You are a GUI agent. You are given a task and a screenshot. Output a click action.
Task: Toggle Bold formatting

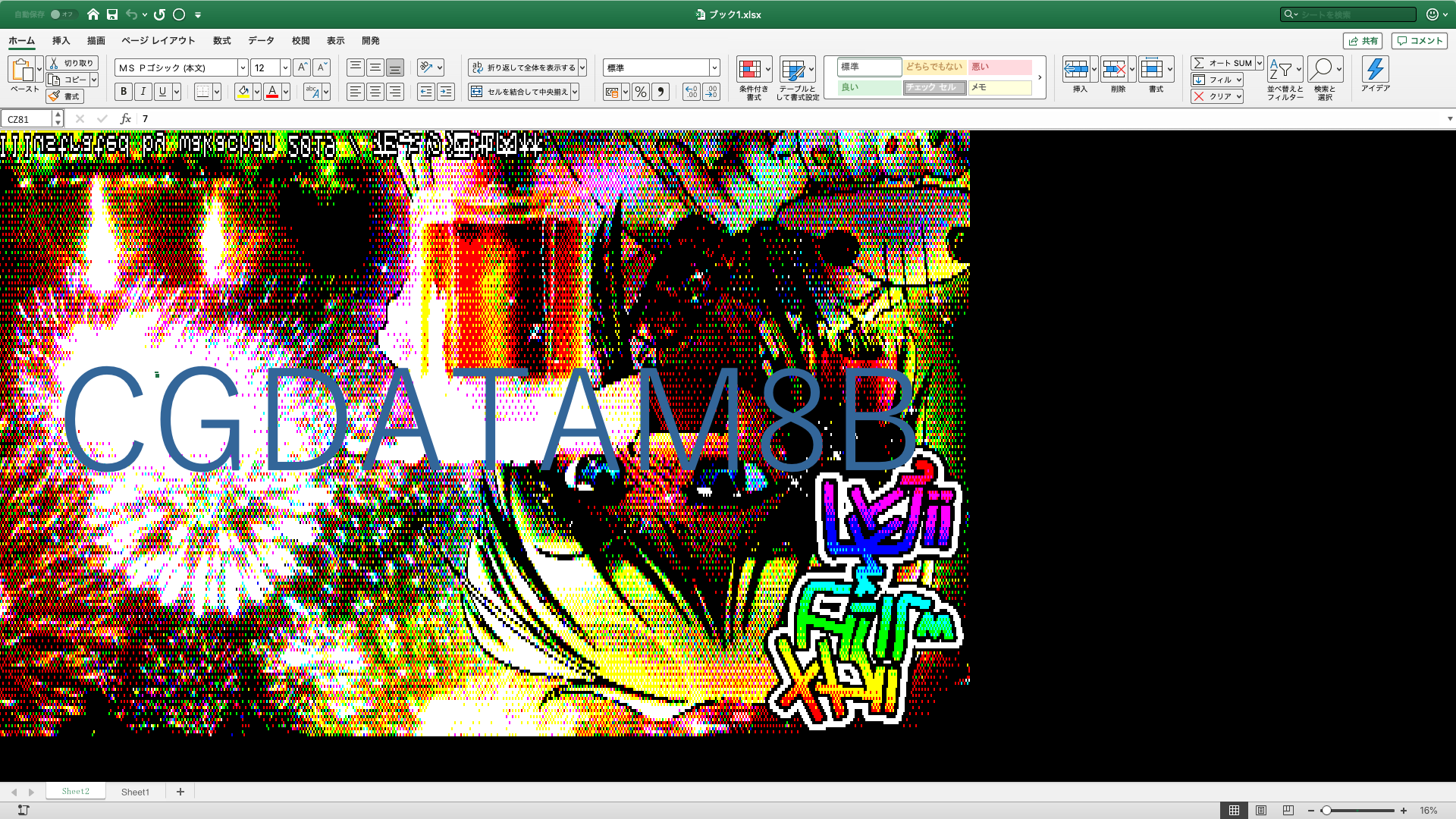(124, 92)
